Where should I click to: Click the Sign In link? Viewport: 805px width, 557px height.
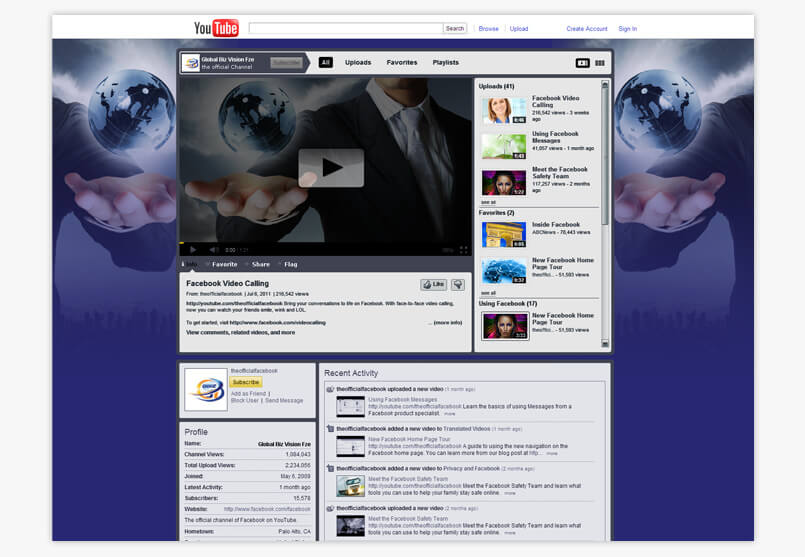click(627, 29)
